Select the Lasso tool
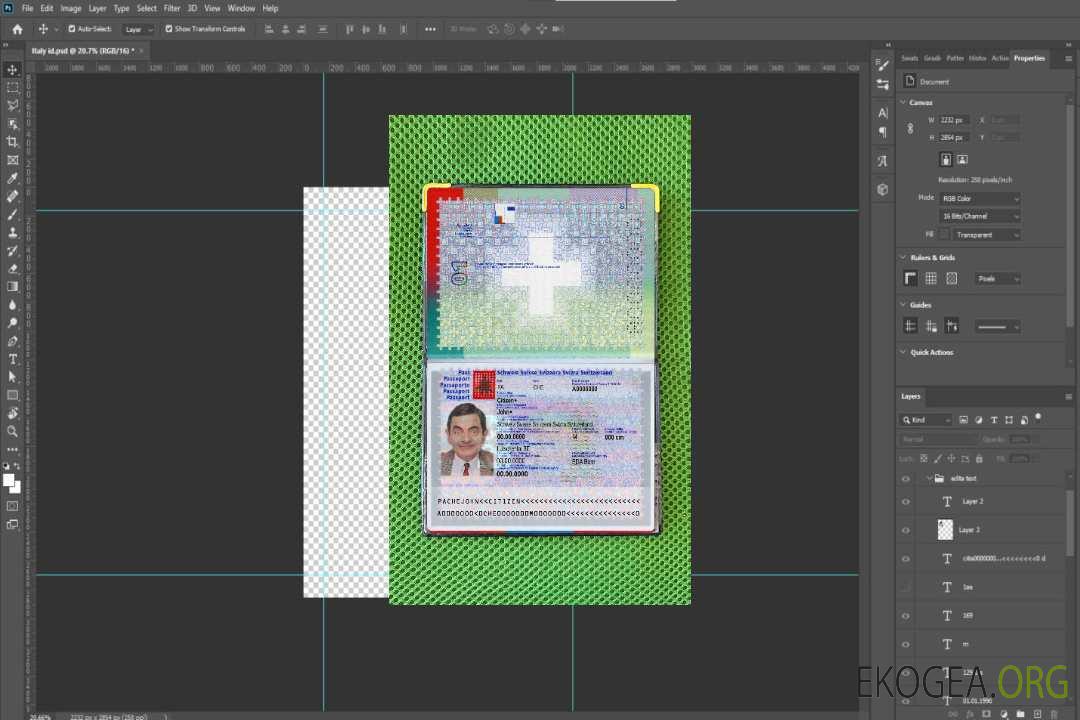This screenshot has height=720, width=1080. (12, 105)
